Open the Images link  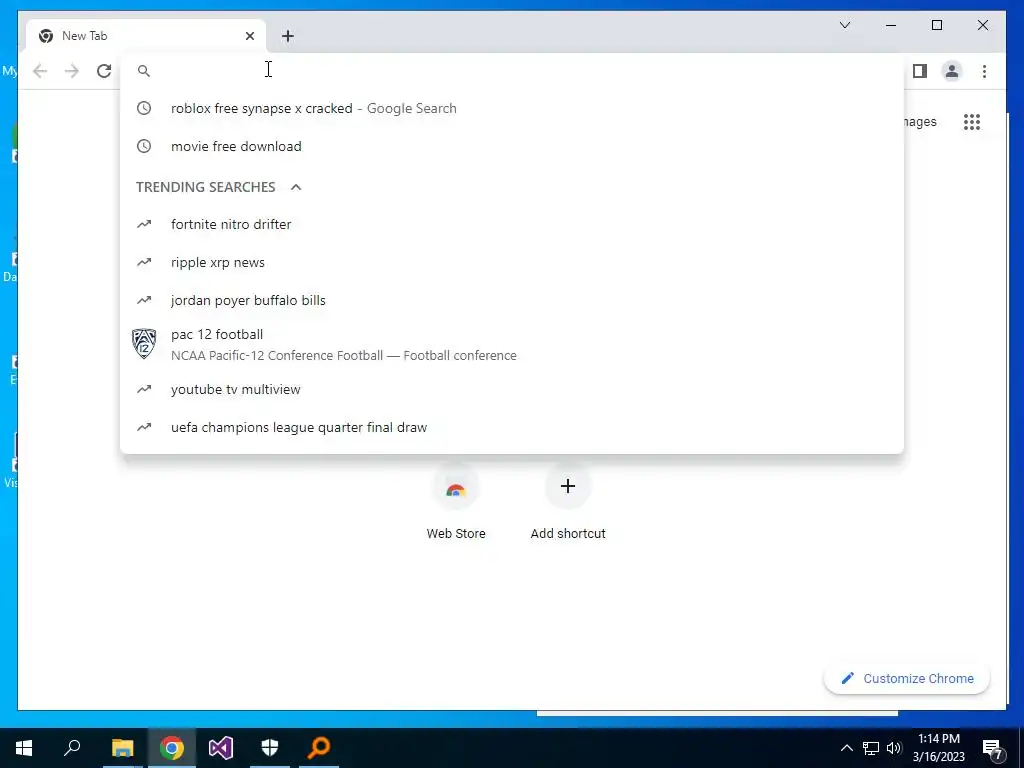920,121
